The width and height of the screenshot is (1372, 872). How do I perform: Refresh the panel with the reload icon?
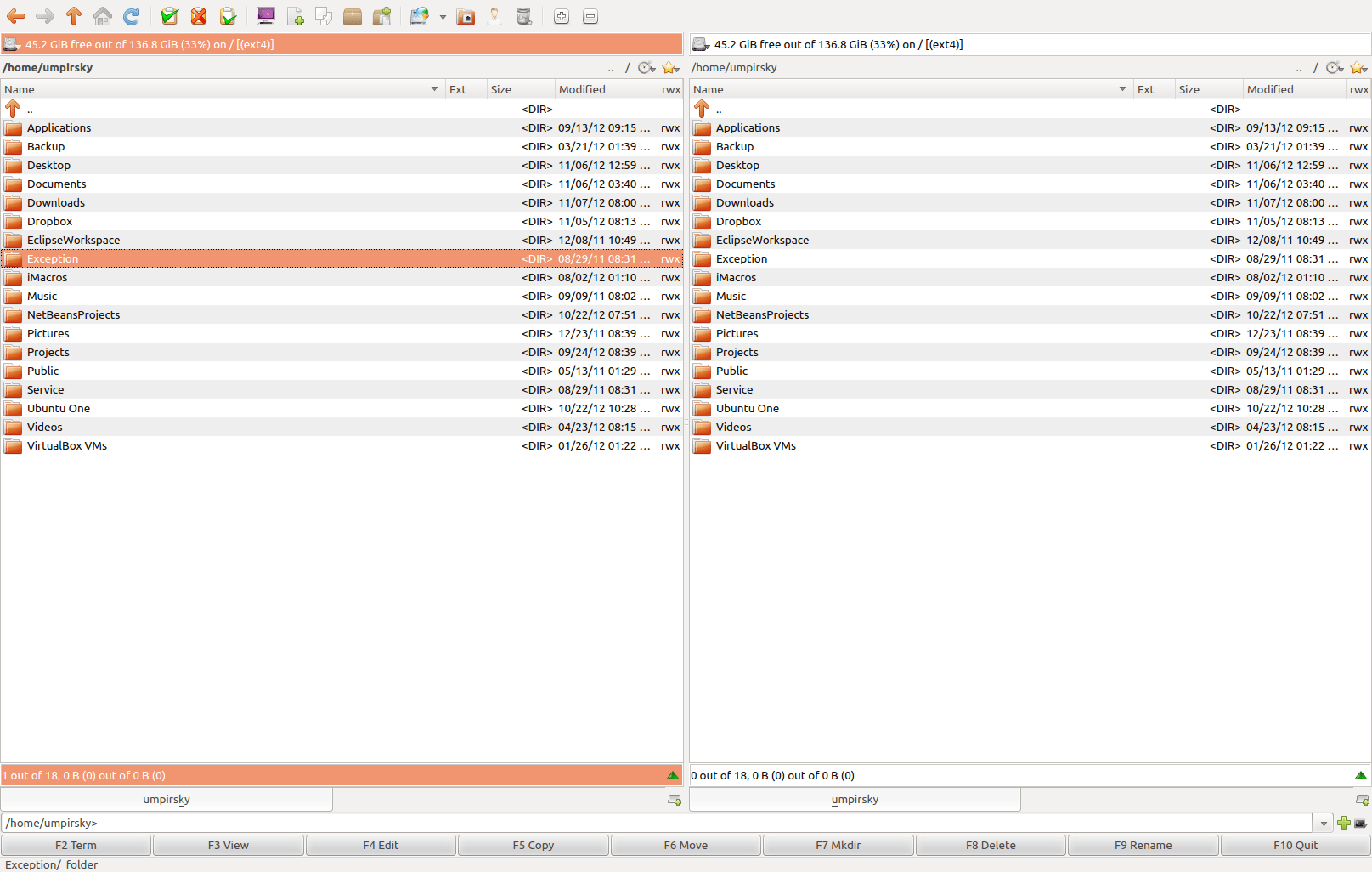tap(131, 16)
